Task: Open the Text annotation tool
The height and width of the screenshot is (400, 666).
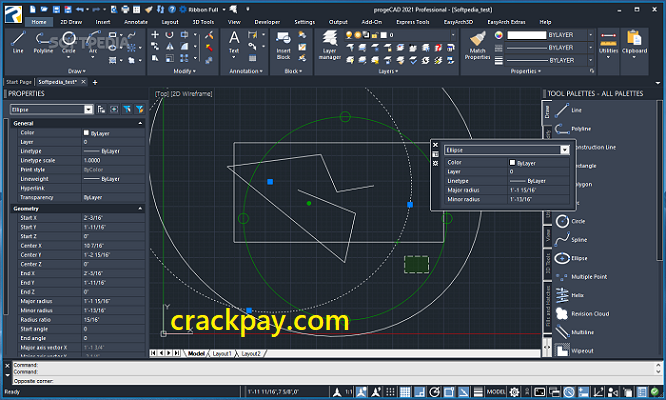Action: click(x=234, y=42)
